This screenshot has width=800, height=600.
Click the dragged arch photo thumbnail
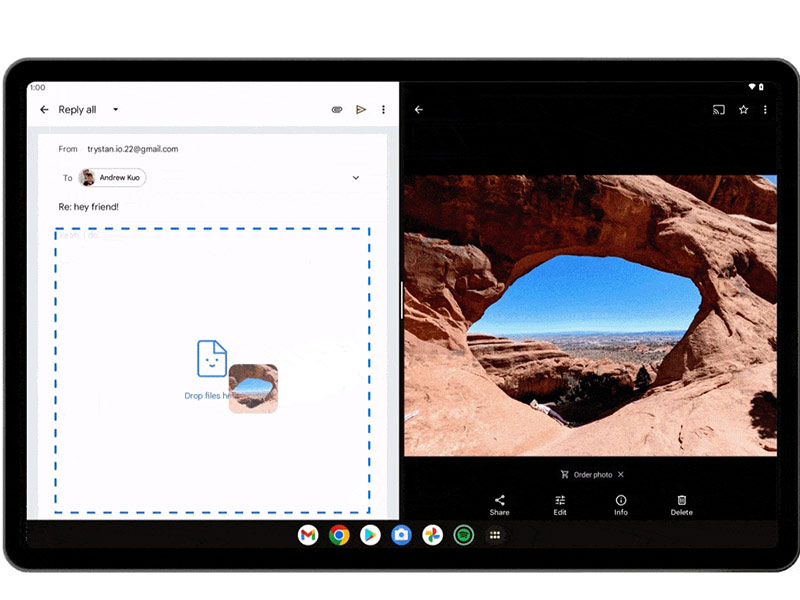[253, 388]
